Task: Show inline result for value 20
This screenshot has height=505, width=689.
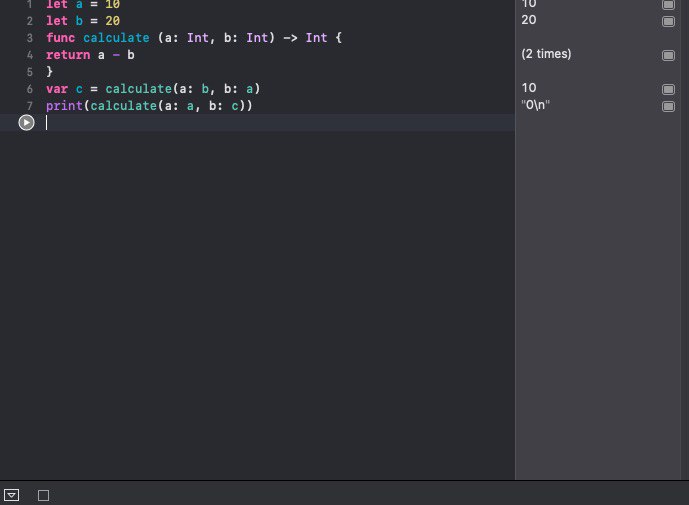Action: 668,22
